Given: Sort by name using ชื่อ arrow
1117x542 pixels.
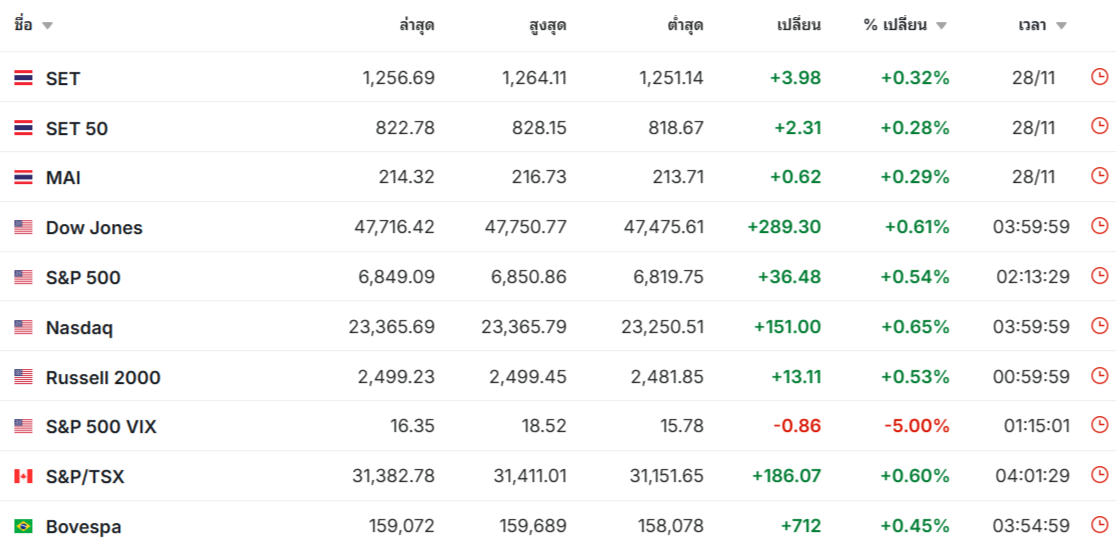Looking at the screenshot, I should click(x=48, y=26).
